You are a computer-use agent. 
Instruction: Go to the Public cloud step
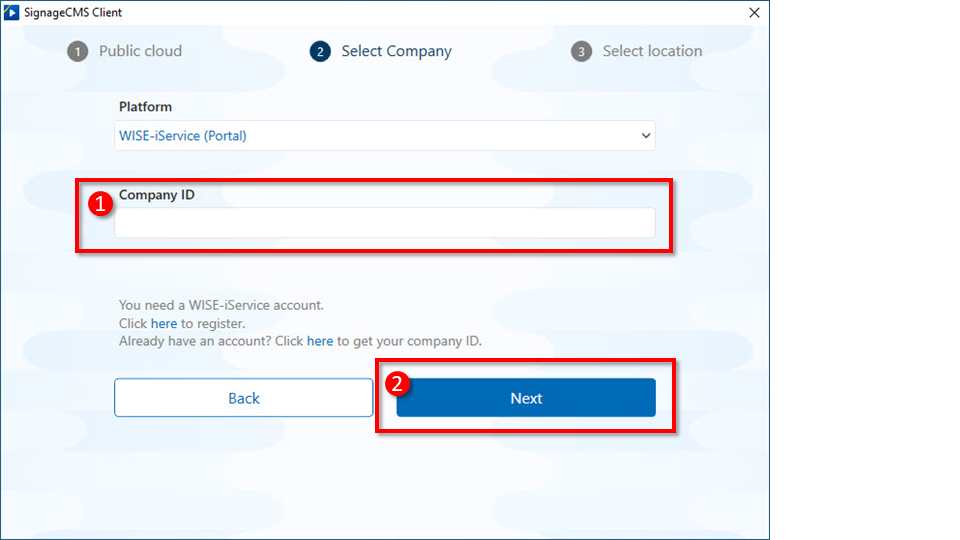[140, 51]
